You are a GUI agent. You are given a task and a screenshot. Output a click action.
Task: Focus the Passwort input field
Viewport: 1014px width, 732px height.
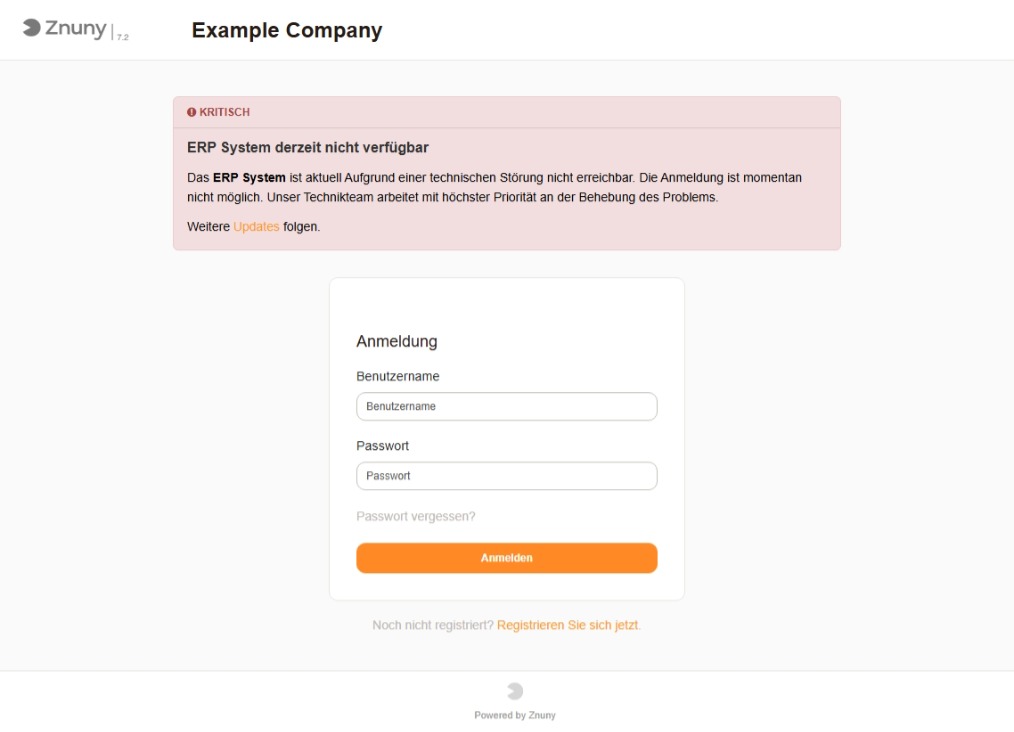pyautogui.click(x=506, y=475)
